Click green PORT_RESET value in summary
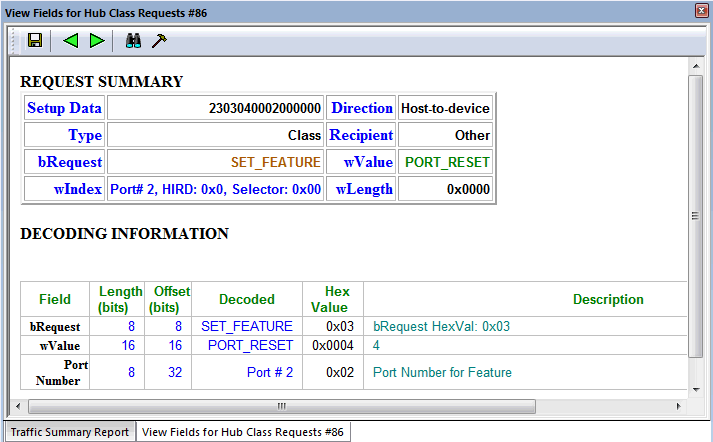 pyautogui.click(x=447, y=162)
